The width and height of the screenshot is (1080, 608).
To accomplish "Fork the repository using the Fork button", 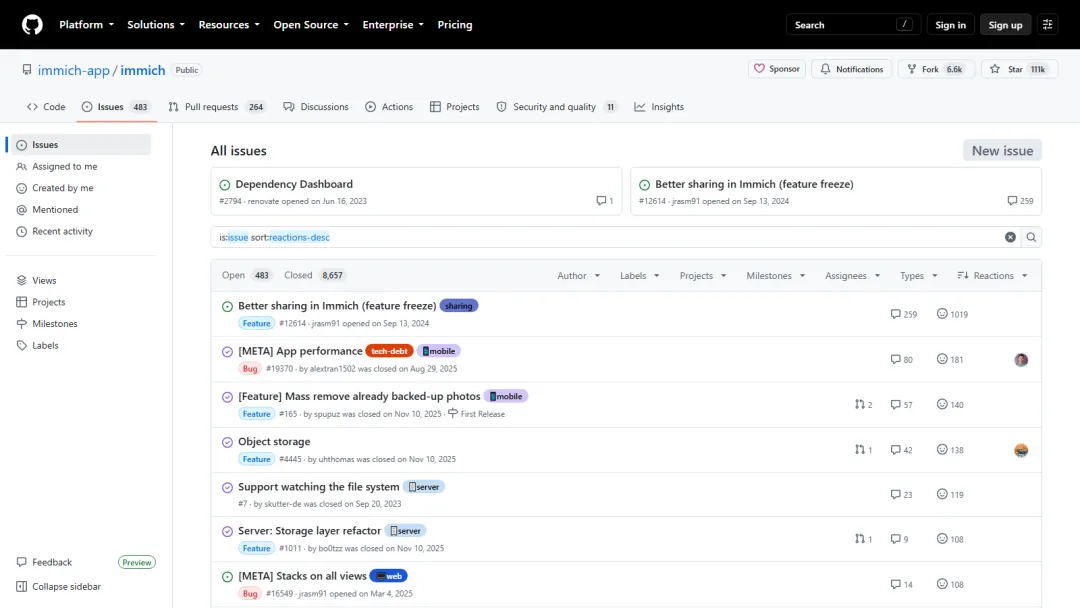I will 935,69.
